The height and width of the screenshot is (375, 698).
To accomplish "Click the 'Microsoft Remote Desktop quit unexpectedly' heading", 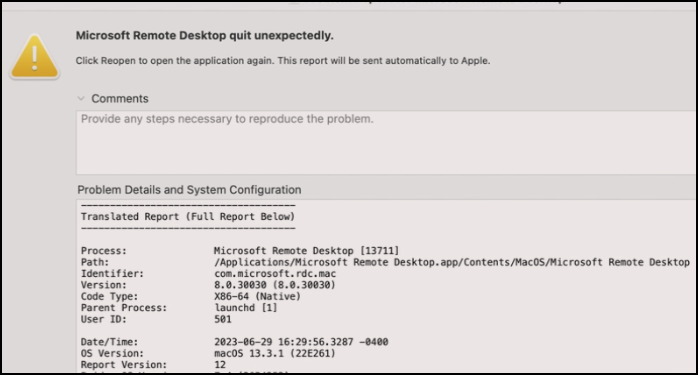I will (204, 36).
